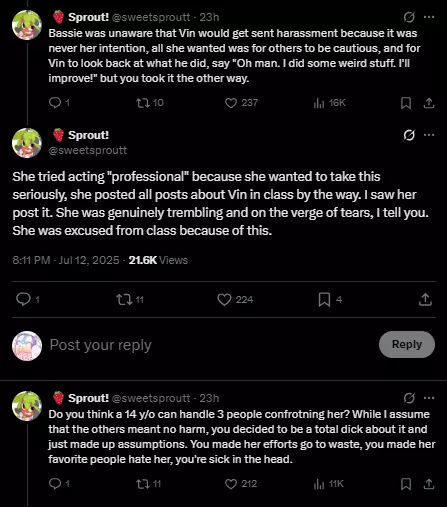The image size is (447, 507).
Task: Toggle bookmark on the bottom 14 y/o tweet
Action: 406,484
